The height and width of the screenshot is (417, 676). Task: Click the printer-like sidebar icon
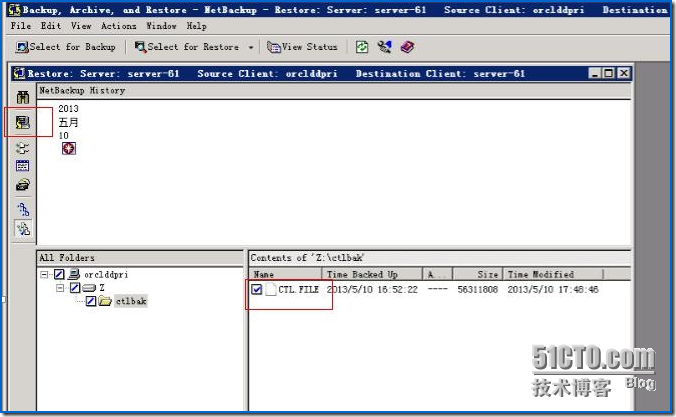tap(22, 185)
